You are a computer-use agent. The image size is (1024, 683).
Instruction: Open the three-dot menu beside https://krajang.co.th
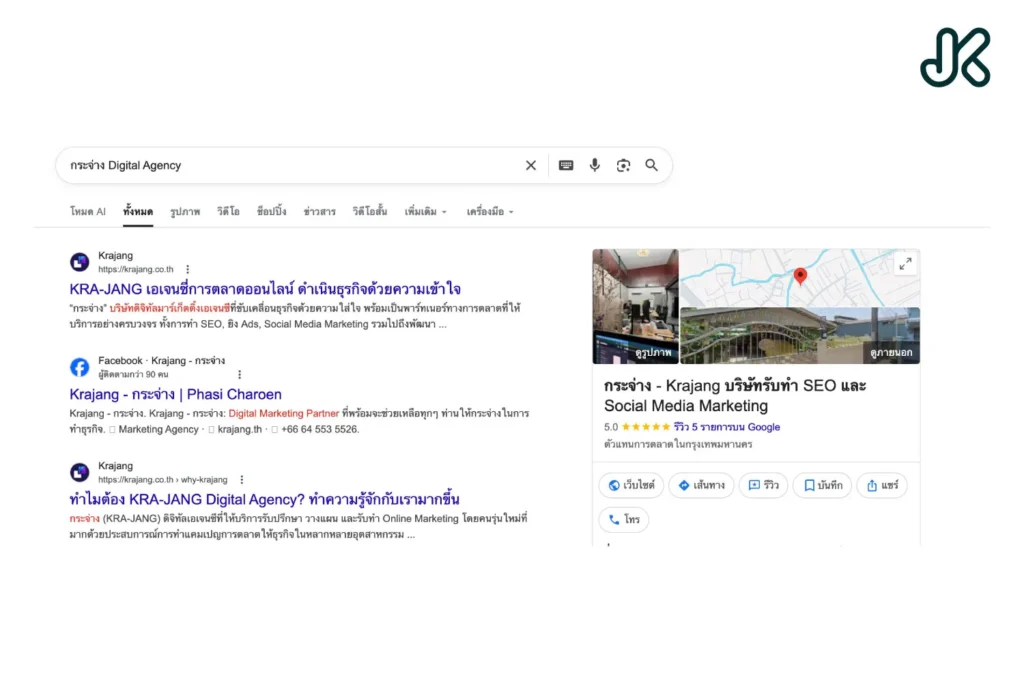(x=187, y=269)
